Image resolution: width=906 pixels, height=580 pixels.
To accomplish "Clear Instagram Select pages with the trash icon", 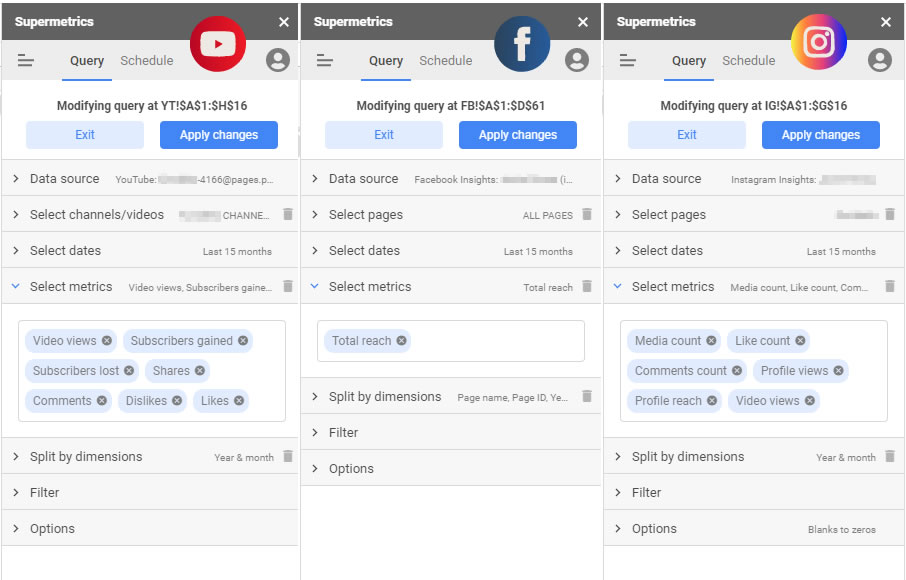I will [890, 214].
